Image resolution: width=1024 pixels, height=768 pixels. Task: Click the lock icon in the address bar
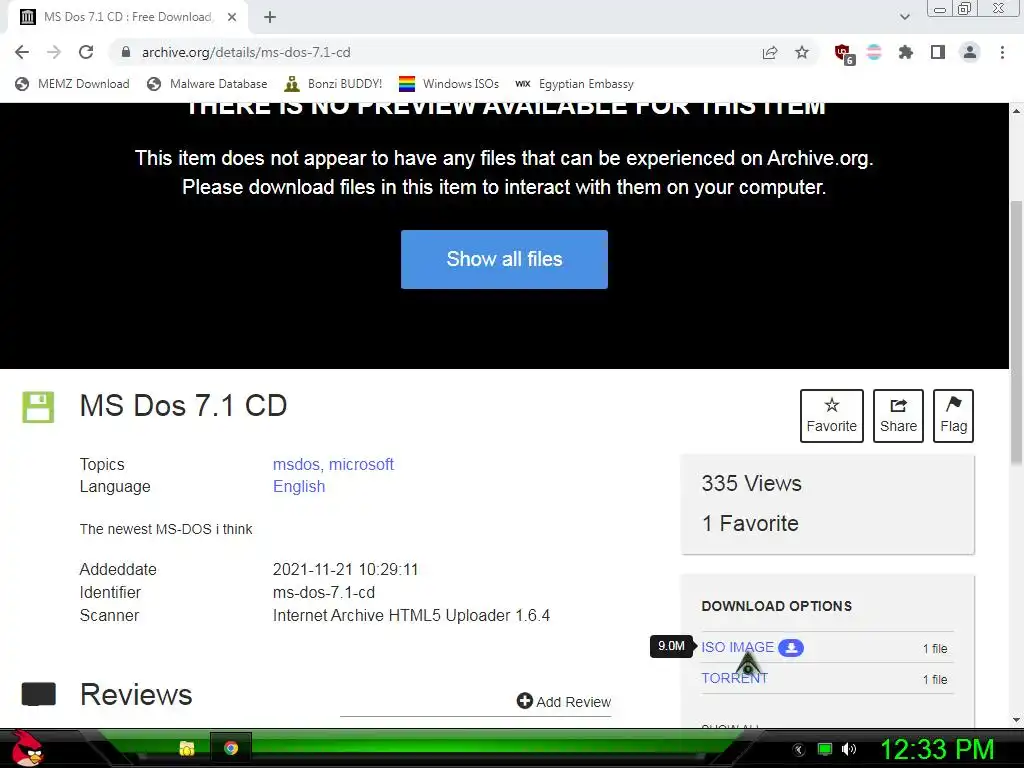pyautogui.click(x=126, y=52)
